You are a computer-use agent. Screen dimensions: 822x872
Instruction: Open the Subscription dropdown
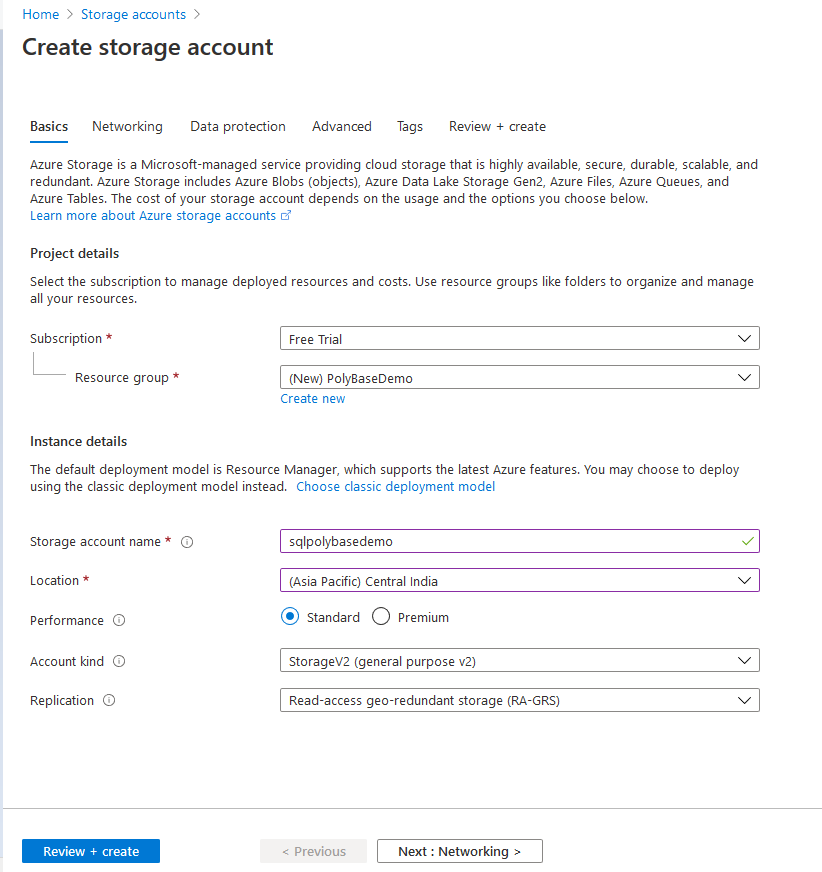pos(519,339)
